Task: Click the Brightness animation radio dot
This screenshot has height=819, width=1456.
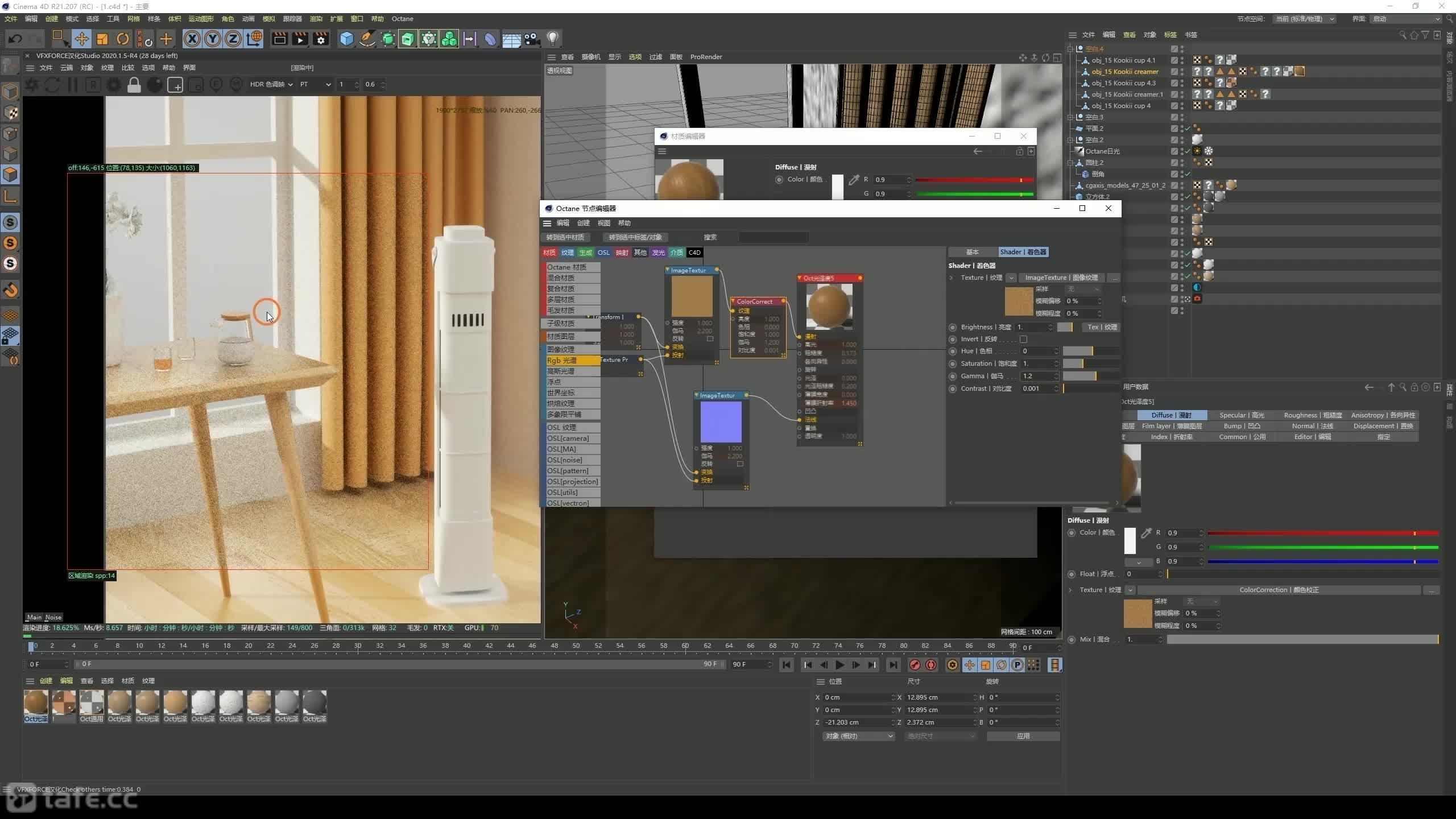Action: coord(953,327)
